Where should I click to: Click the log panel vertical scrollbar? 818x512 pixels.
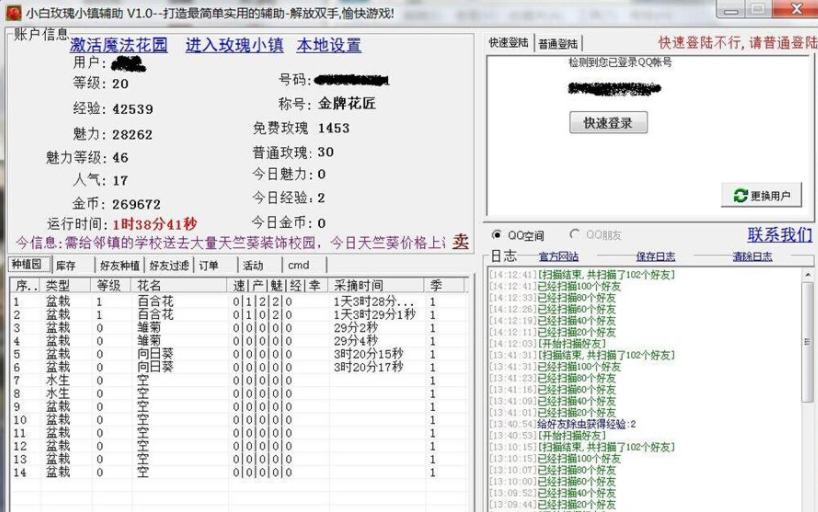[x=808, y=380]
